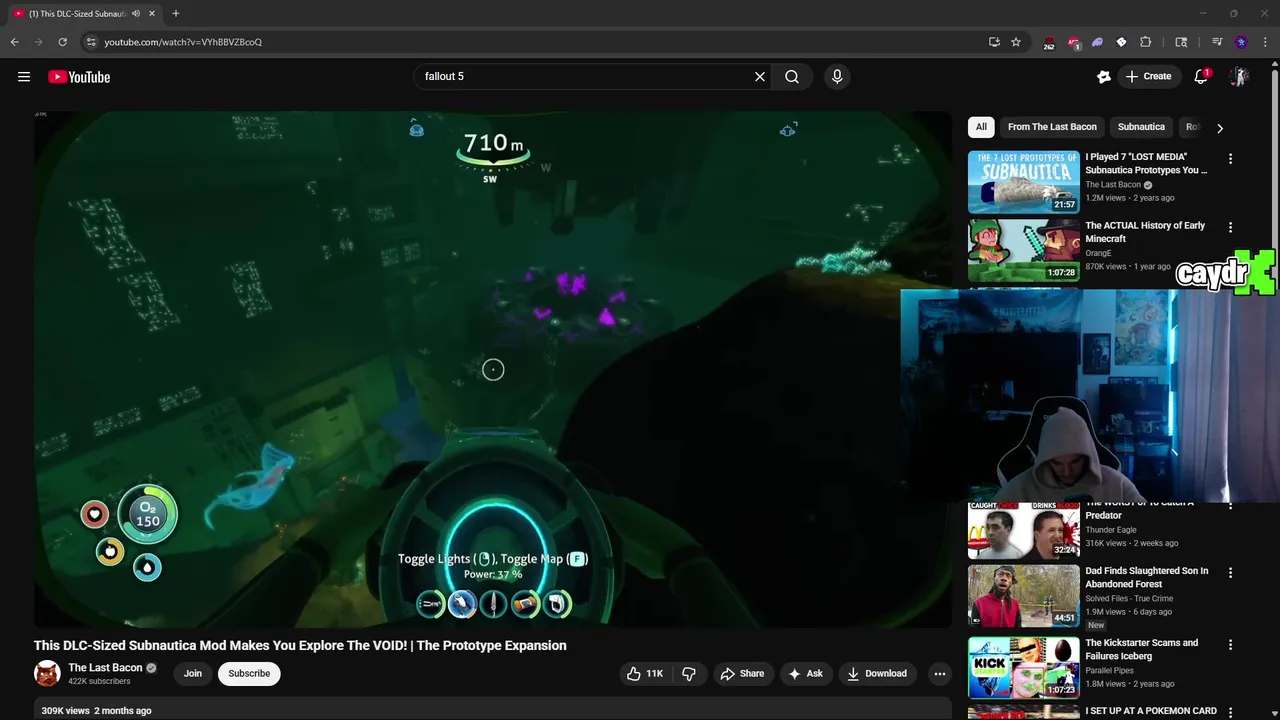Image resolution: width=1280 pixels, height=720 pixels.
Task: Select the From The Last Bacon chip
Action: pos(1052,127)
